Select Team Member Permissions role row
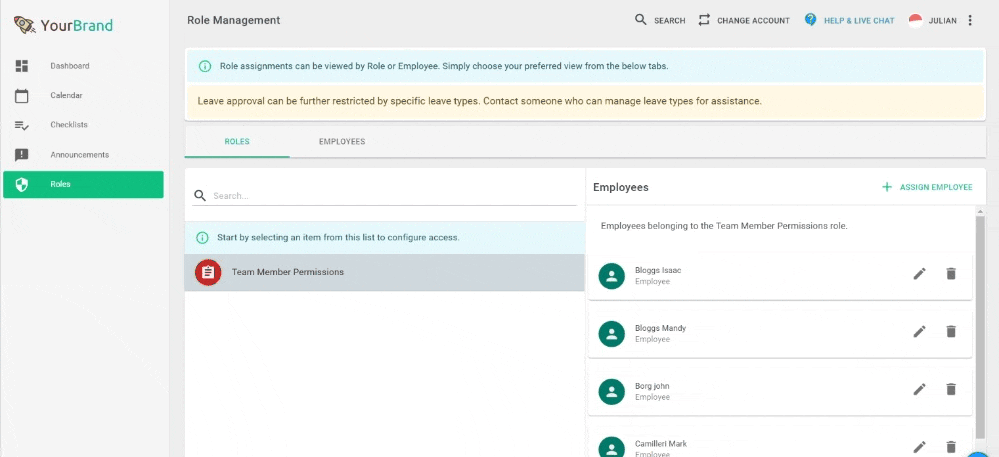 point(384,272)
